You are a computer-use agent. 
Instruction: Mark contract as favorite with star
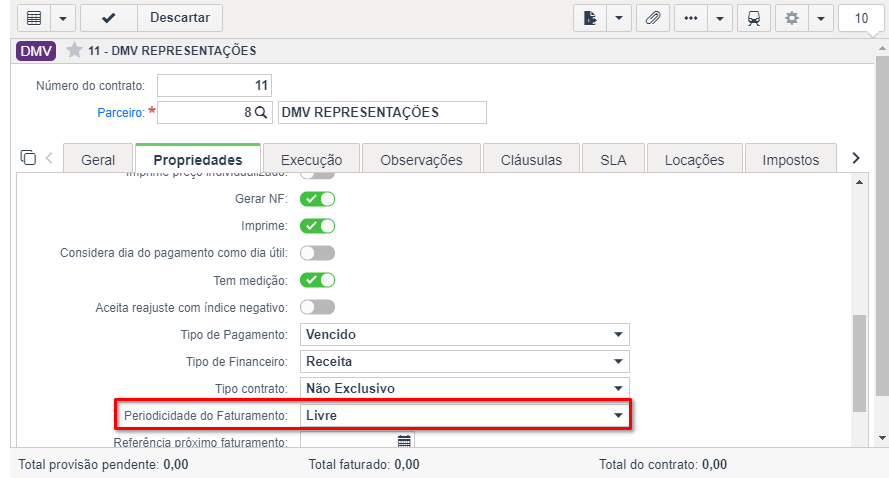(x=74, y=50)
